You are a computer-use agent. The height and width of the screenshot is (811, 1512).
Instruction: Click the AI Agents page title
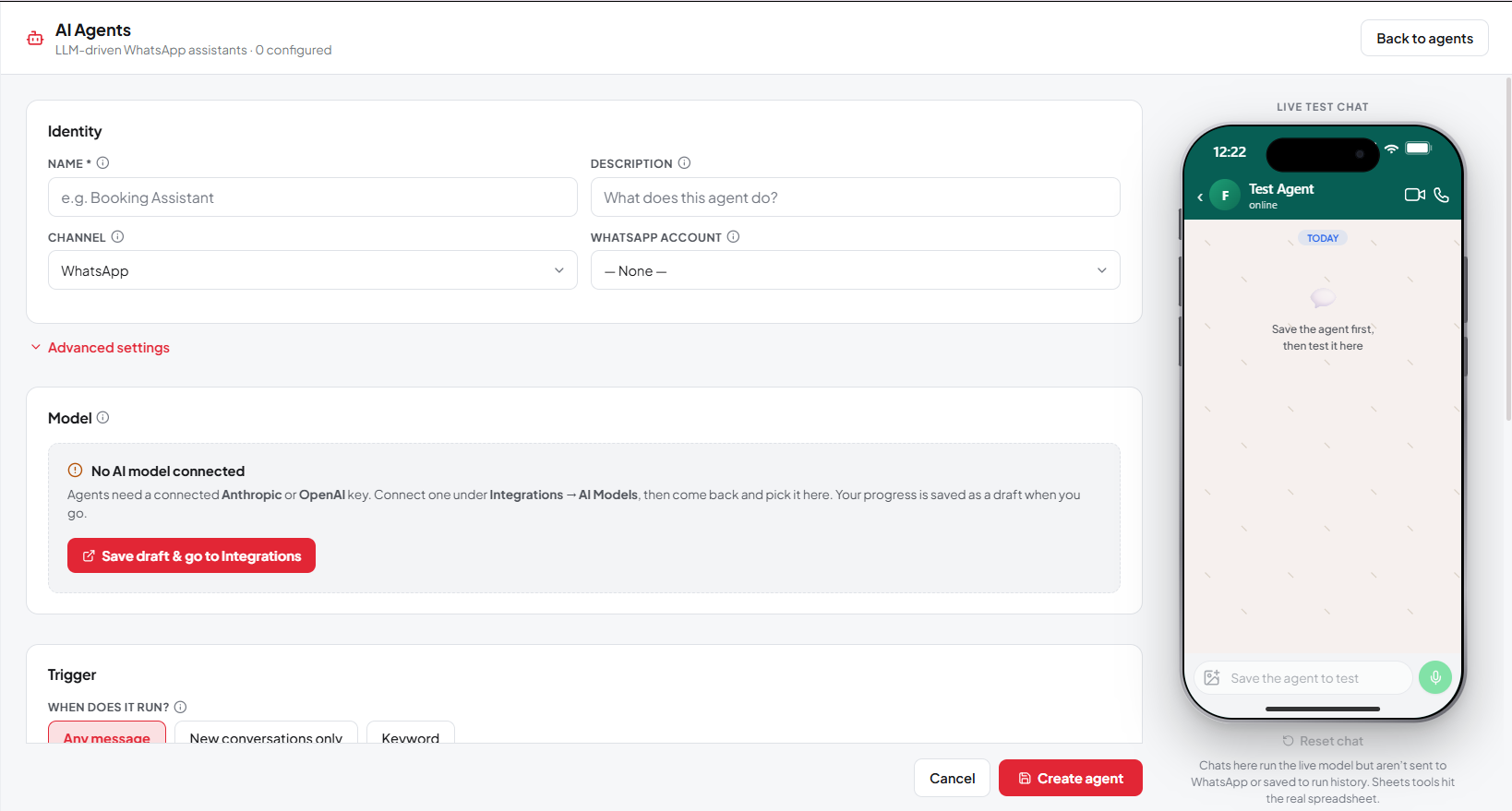coord(93,30)
